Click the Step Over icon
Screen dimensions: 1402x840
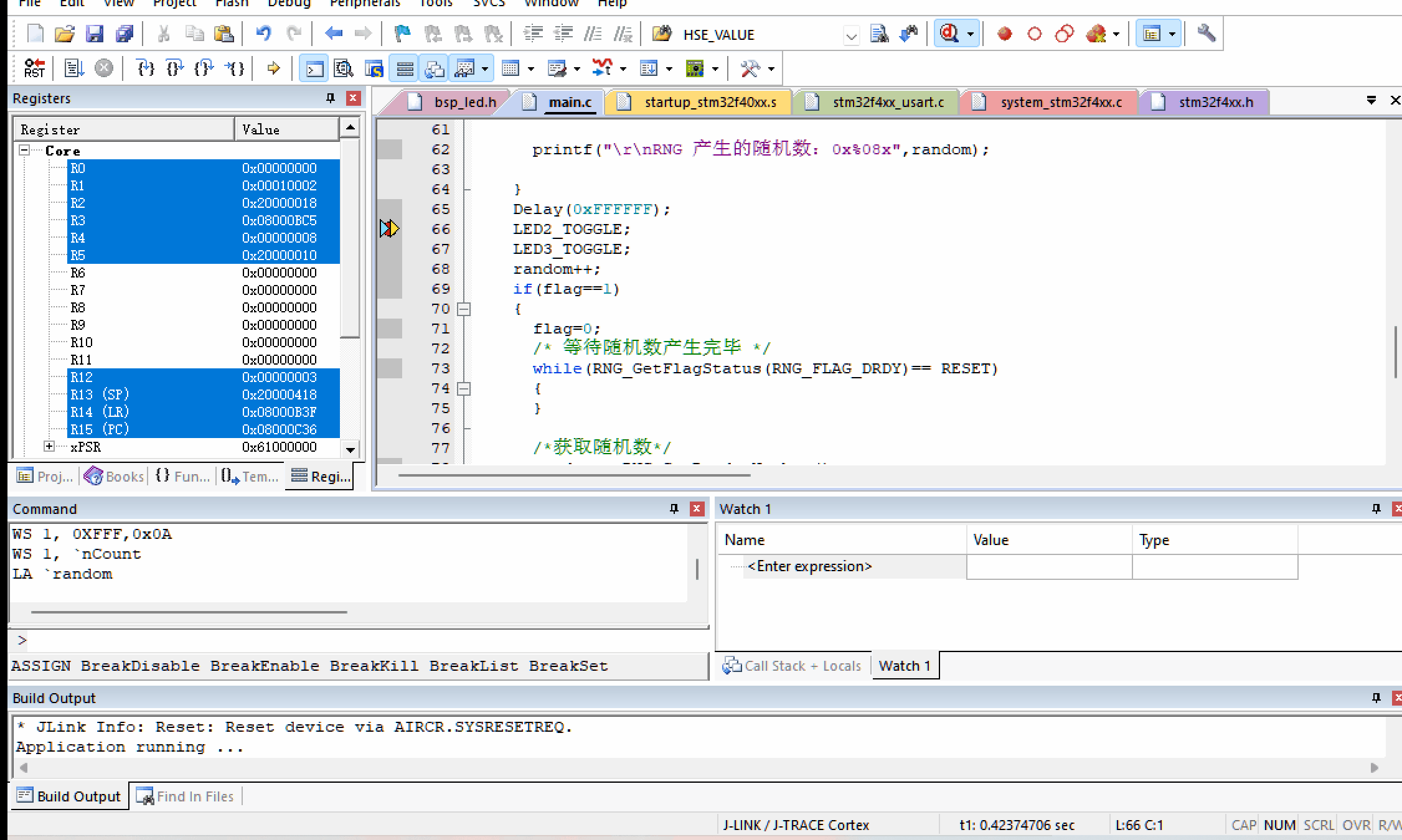(x=175, y=68)
